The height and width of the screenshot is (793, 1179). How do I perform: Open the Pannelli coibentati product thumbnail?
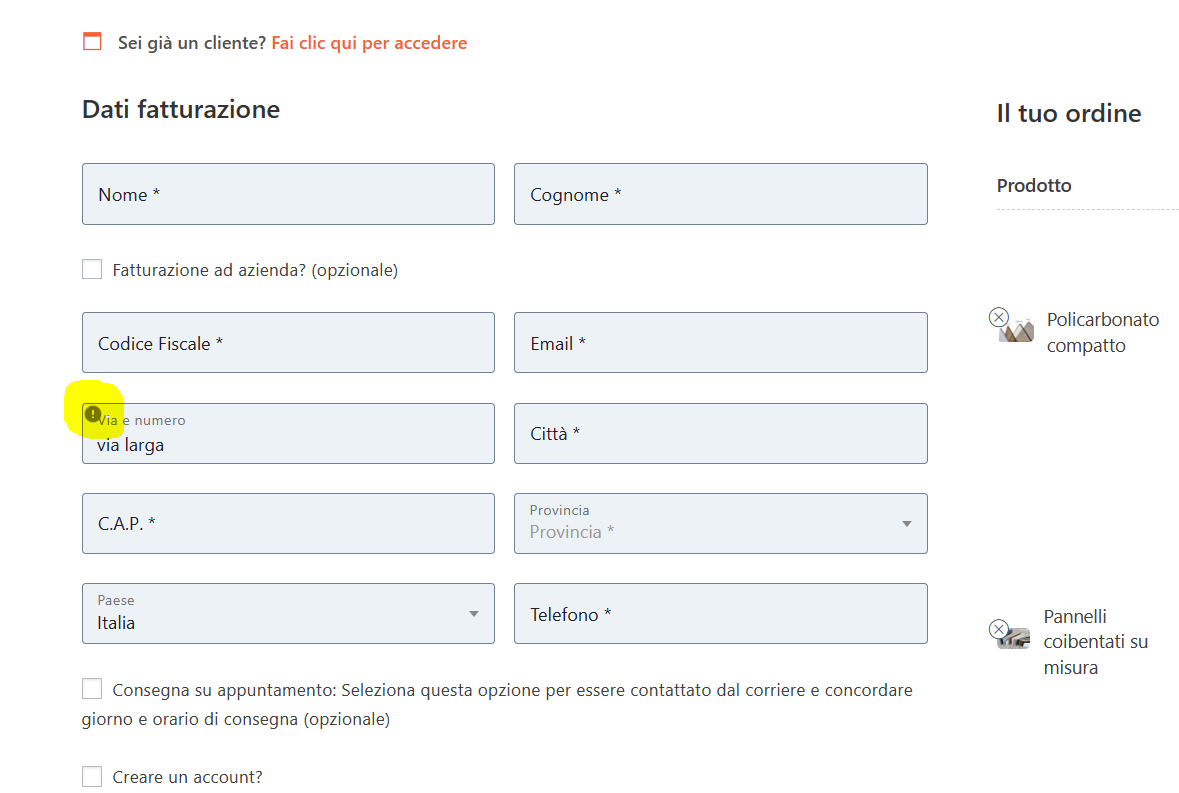[1014, 638]
